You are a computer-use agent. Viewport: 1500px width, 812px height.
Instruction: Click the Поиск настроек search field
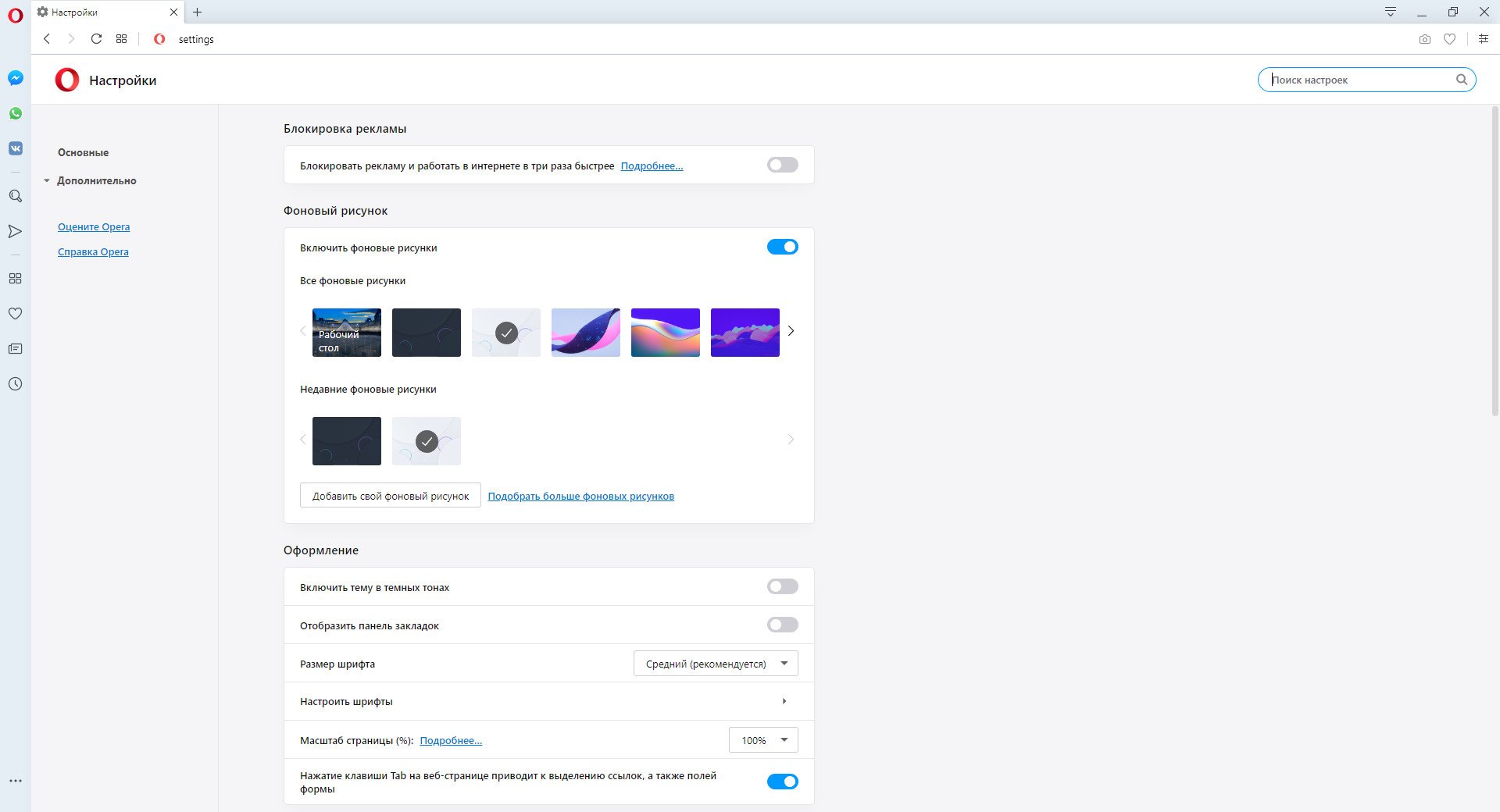pos(1359,80)
